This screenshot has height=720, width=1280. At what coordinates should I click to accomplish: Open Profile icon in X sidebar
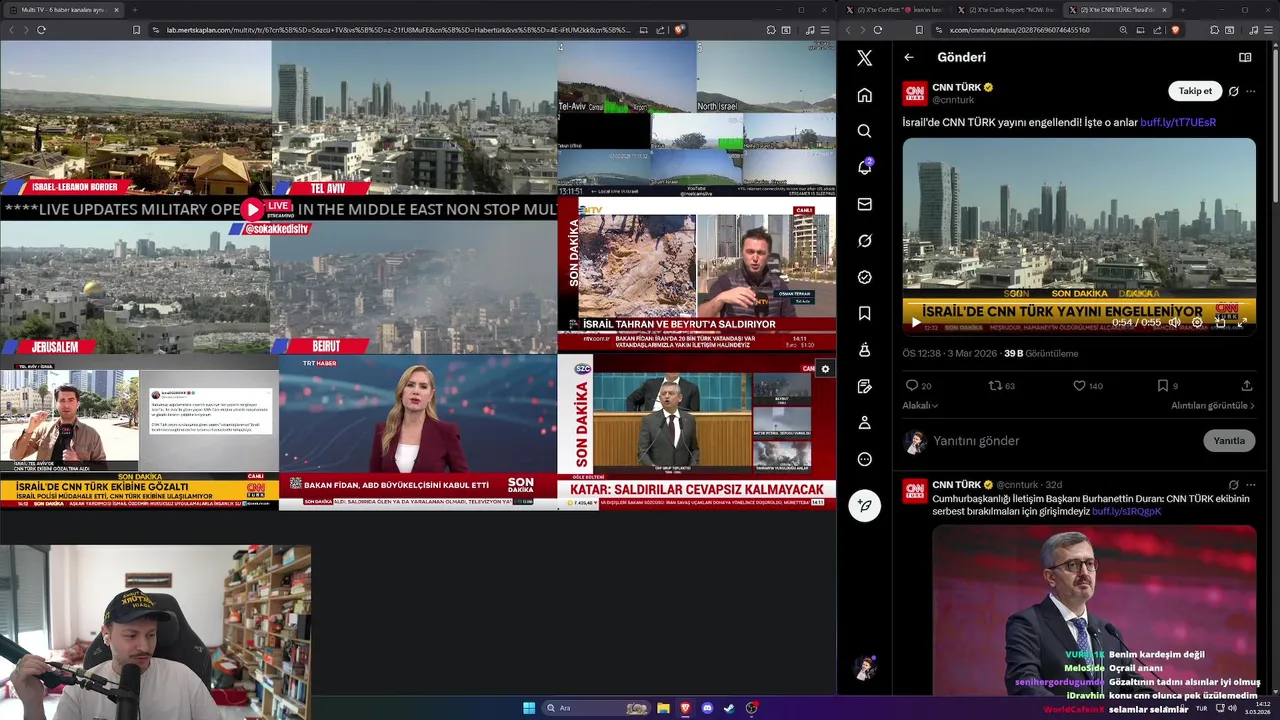[865, 423]
